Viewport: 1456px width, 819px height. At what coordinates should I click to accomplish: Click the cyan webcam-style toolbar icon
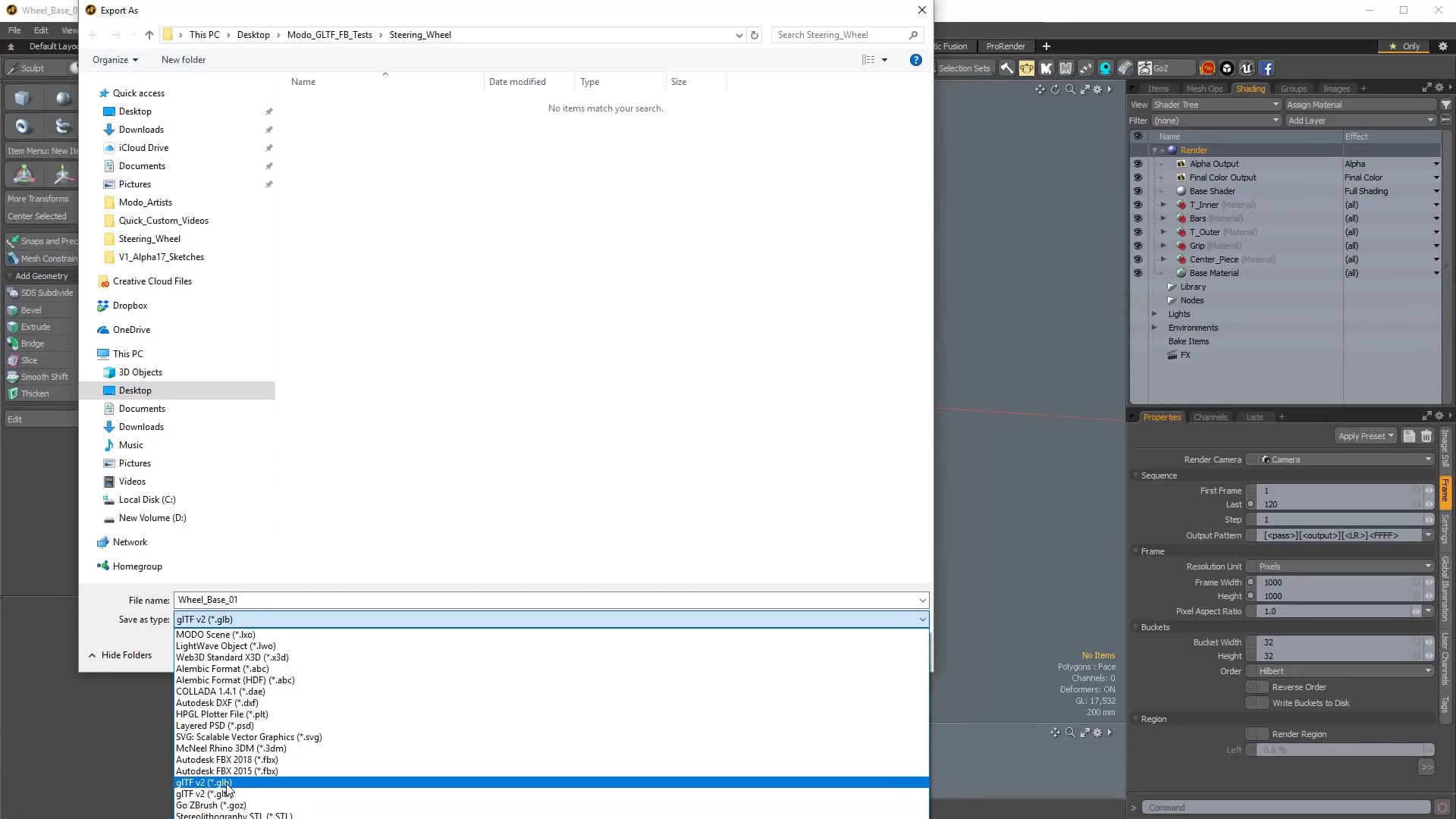click(x=1105, y=68)
